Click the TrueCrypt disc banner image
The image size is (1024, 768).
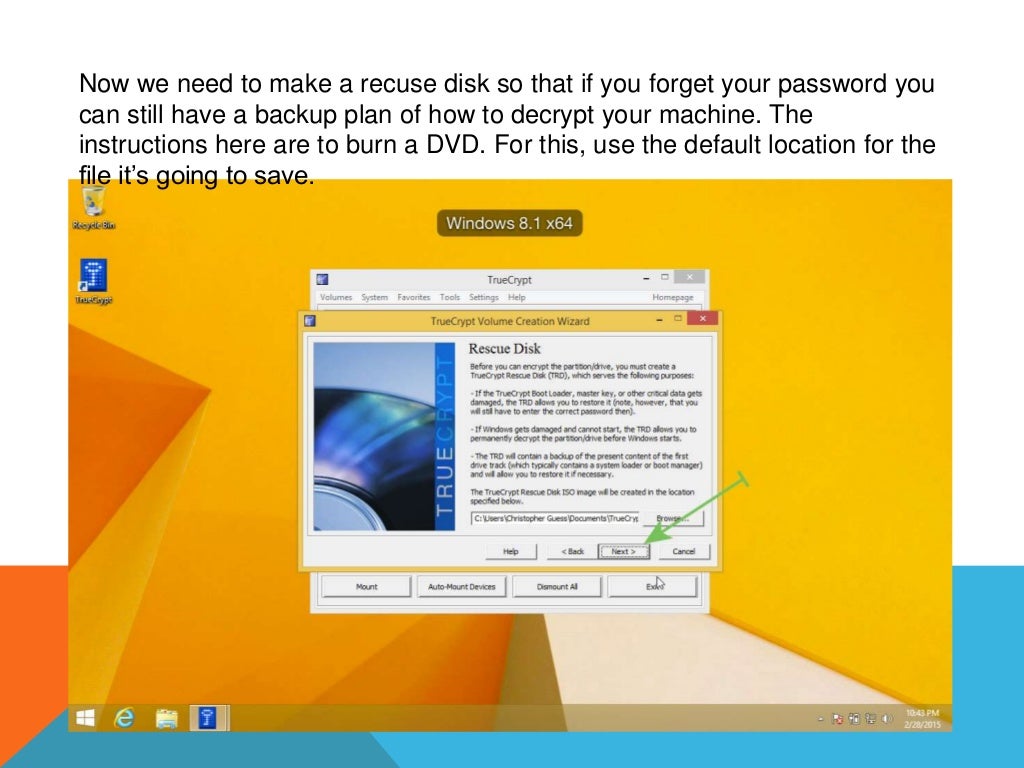384,436
